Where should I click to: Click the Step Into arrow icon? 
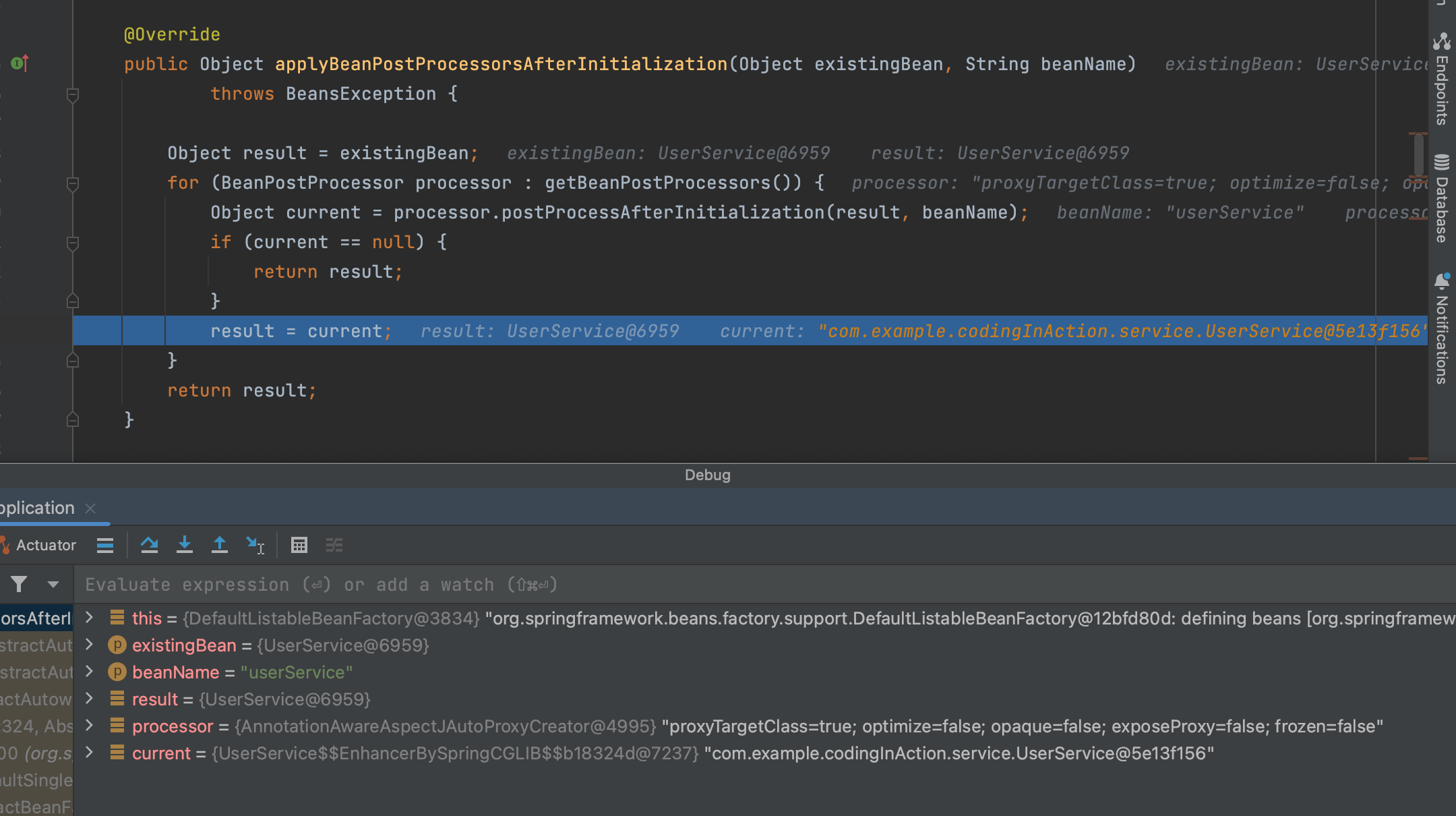point(184,545)
